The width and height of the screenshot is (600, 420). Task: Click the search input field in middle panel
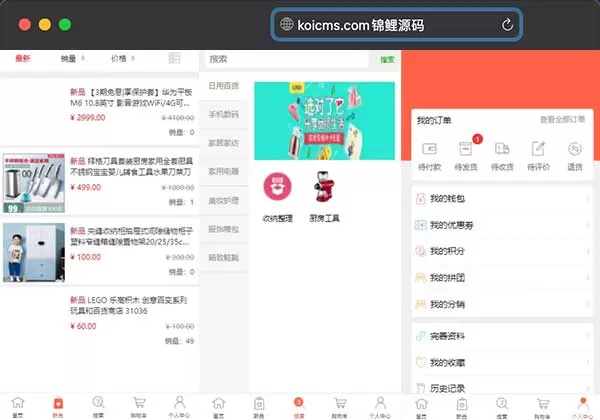pos(288,59)
